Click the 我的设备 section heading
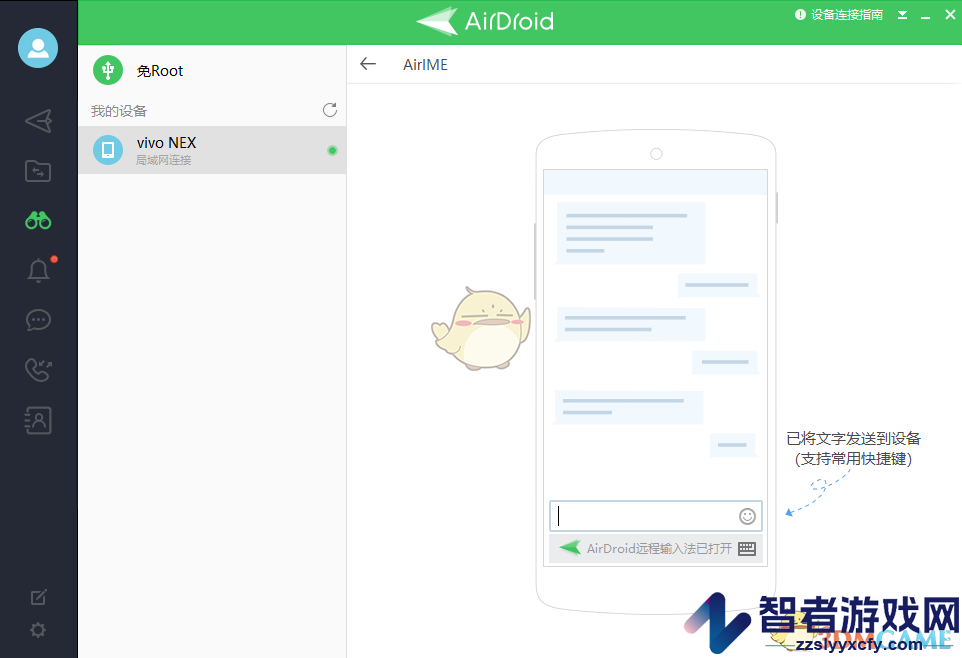Image resolution: width=962 pixels, height=658 pixels. click(119, 111)
